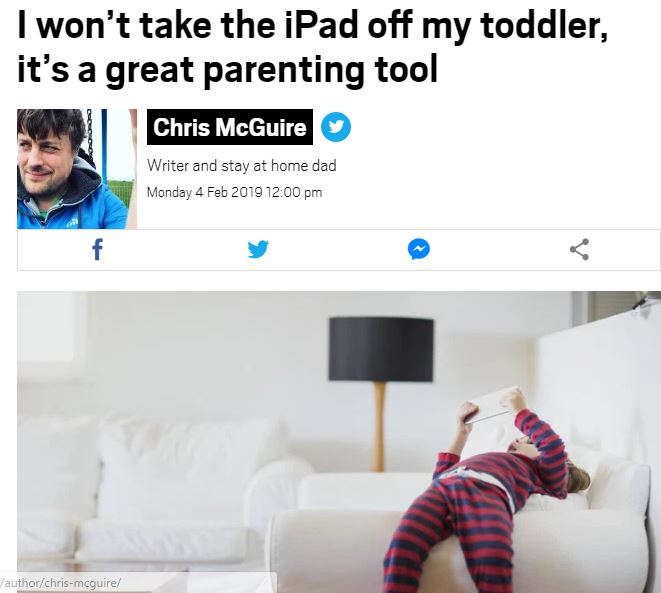Click the black lampshade in the photo

pyautogui.click(x=381, y=349)
